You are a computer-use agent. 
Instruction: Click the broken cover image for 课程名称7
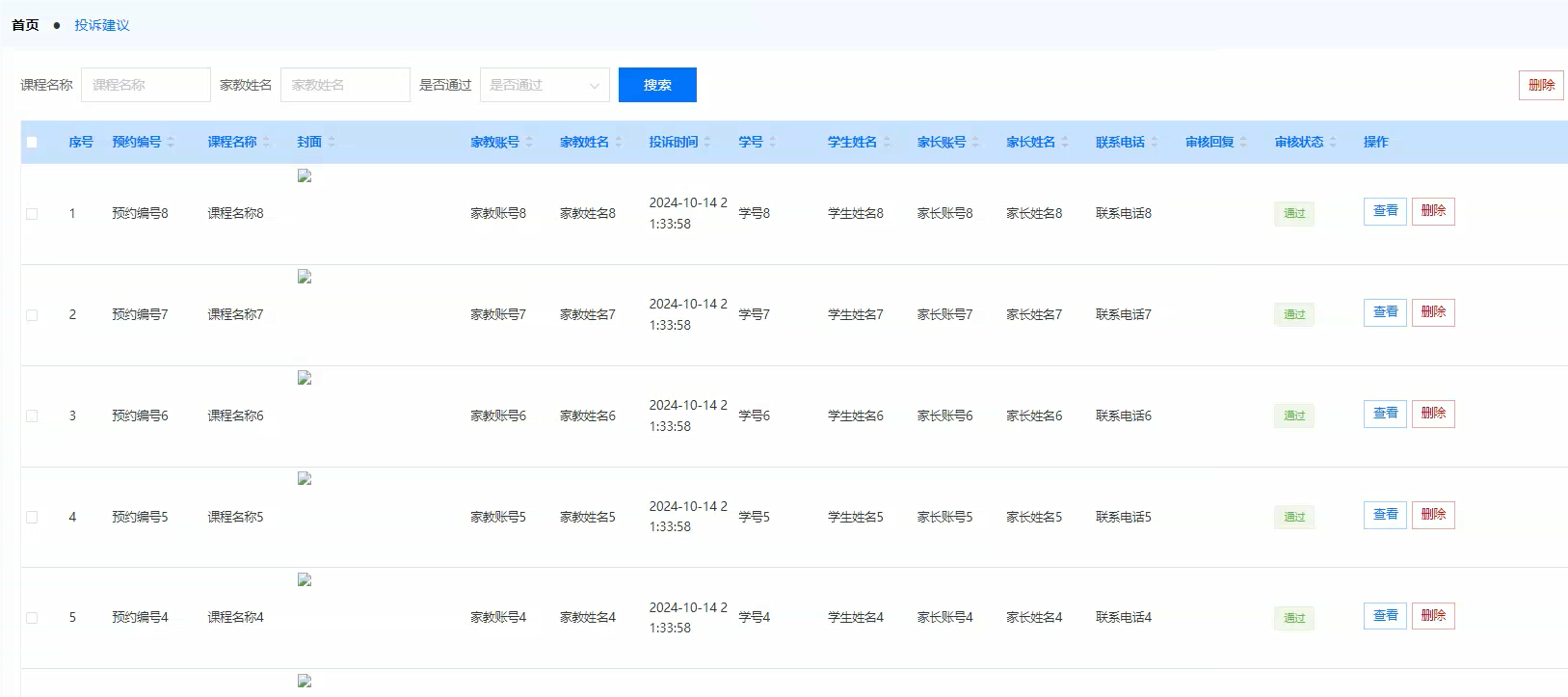(305, 277)
